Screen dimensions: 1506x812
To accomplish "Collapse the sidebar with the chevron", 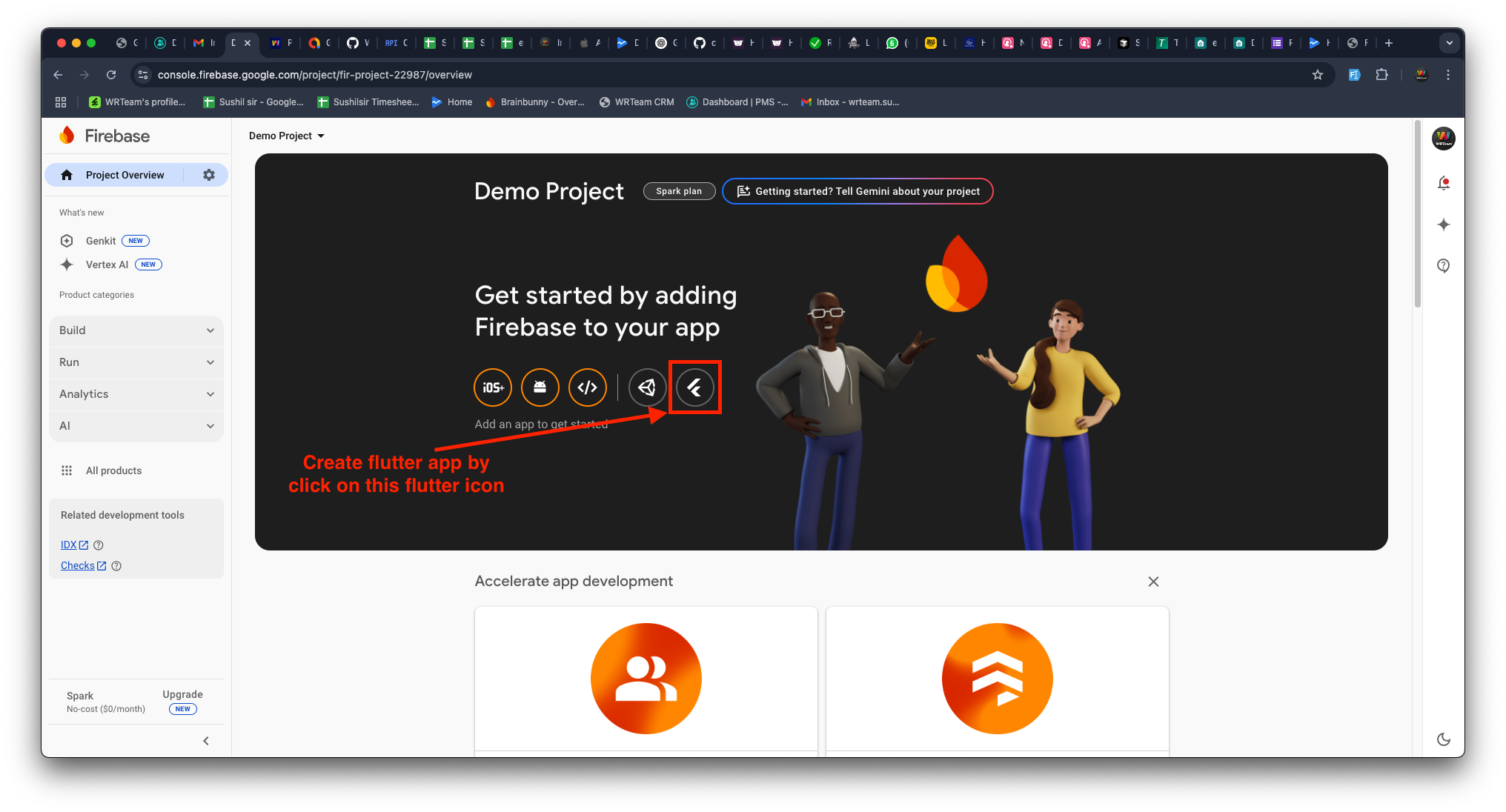I will [x=205, y=740].
